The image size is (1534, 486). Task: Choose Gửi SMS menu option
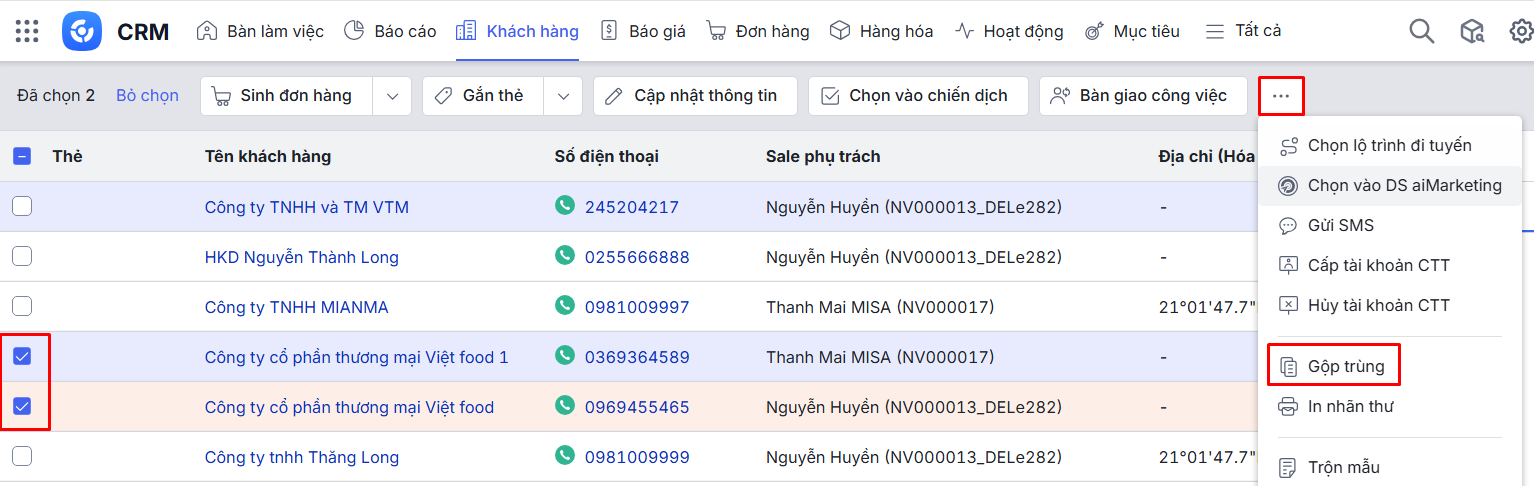1340,225
